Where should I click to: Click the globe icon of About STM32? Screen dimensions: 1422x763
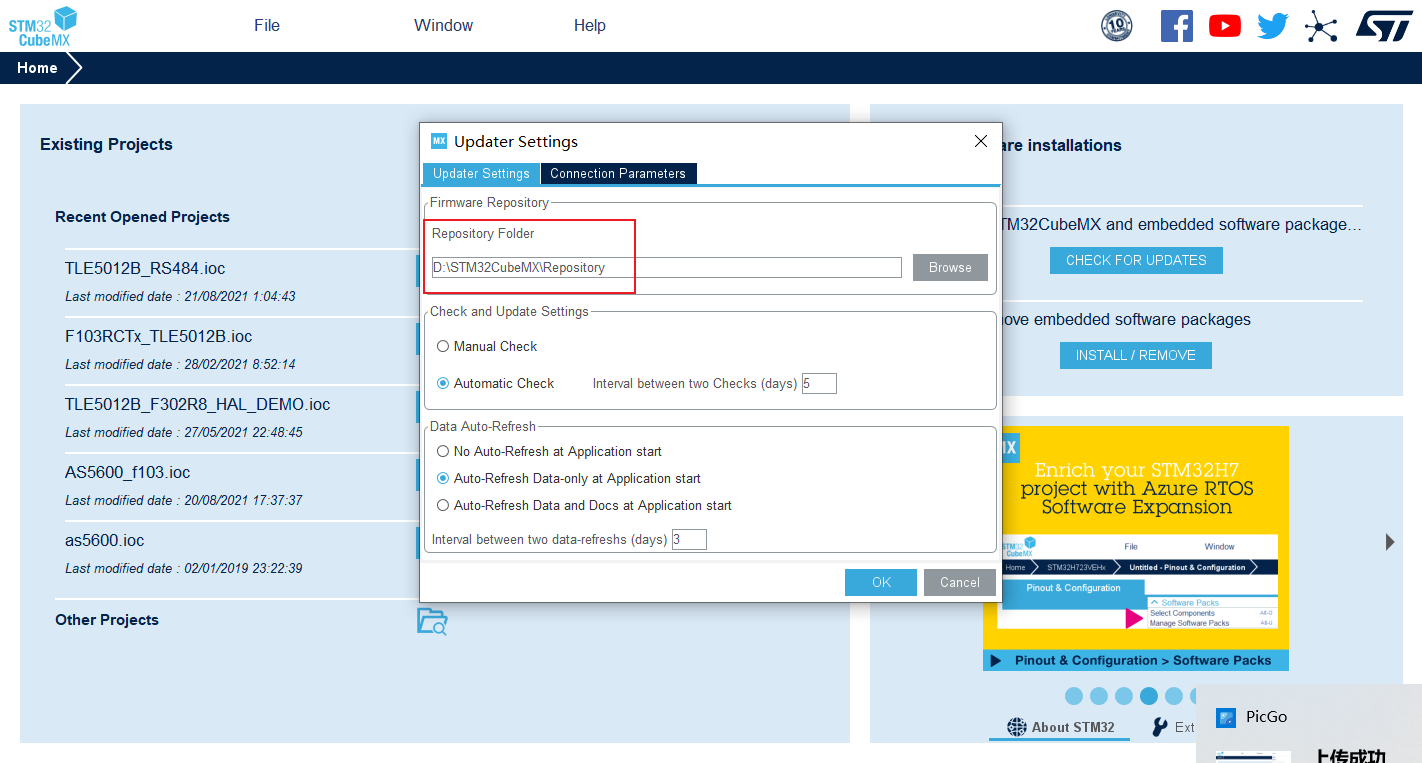[x=1017, y=727]
